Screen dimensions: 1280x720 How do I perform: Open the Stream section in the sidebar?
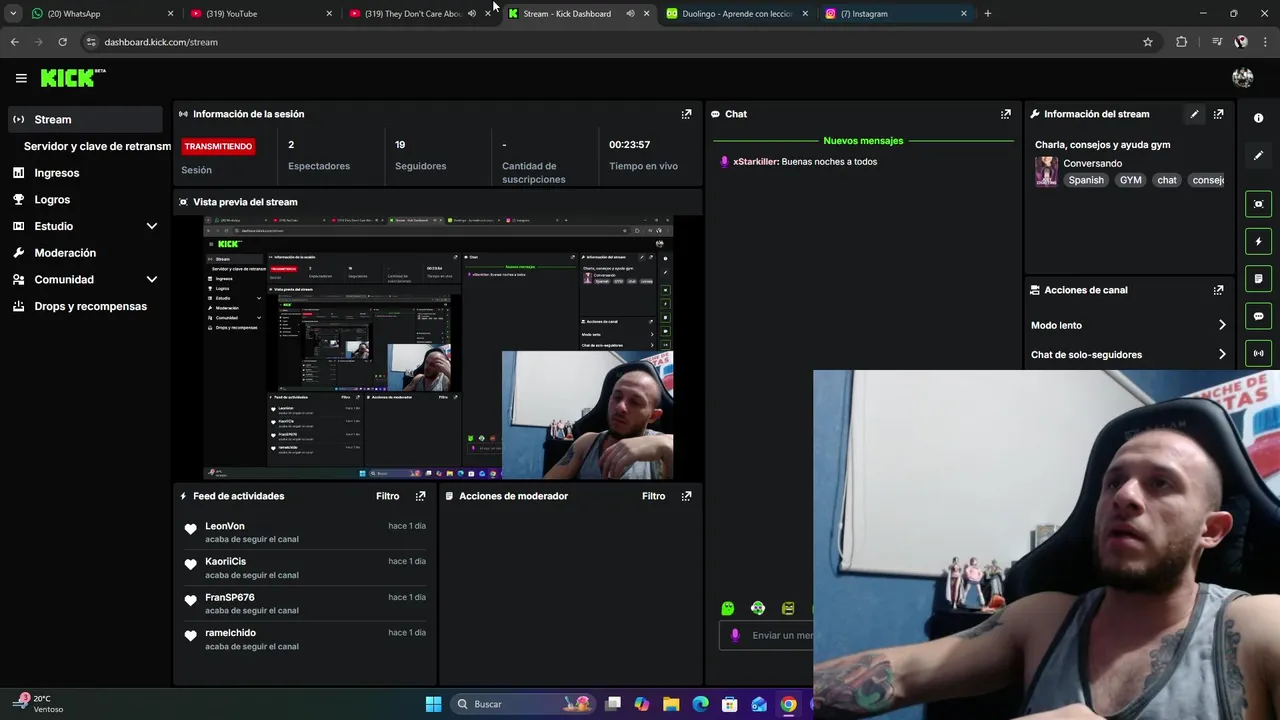[85, 119]
